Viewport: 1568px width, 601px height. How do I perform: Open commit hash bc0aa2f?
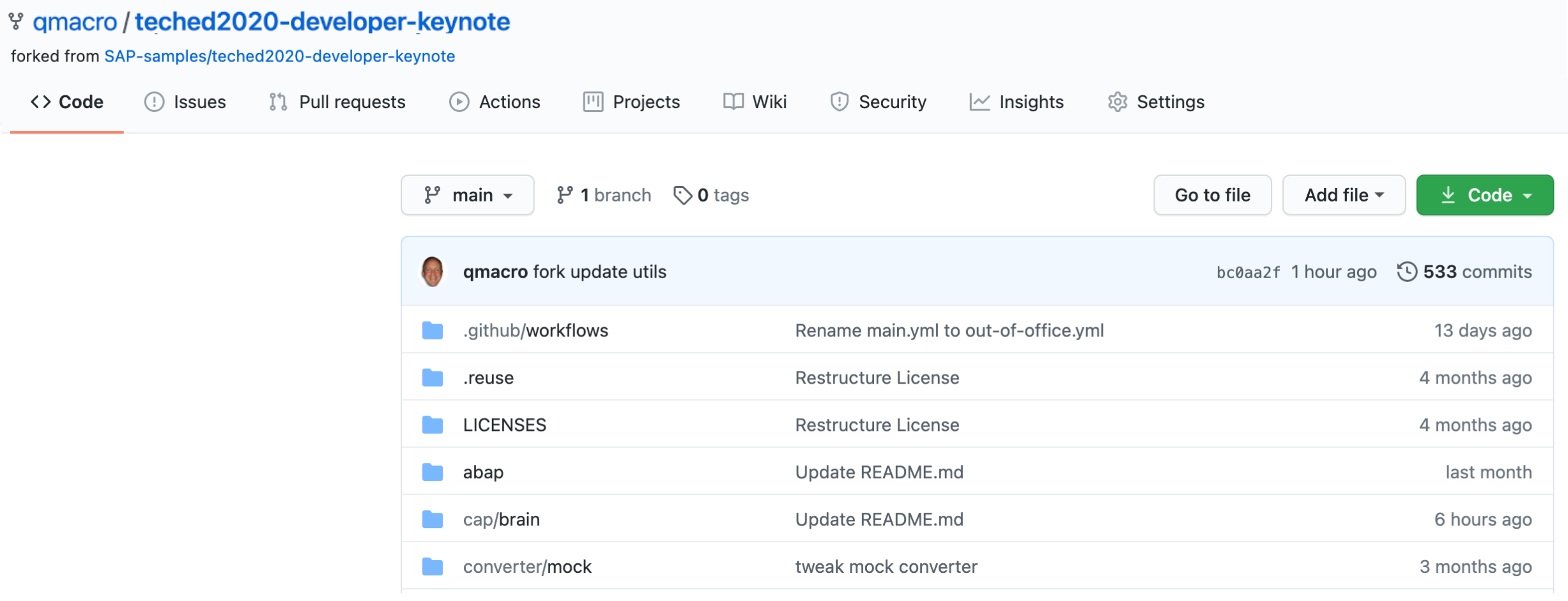pyautogui.click(x=1249, y=272)
